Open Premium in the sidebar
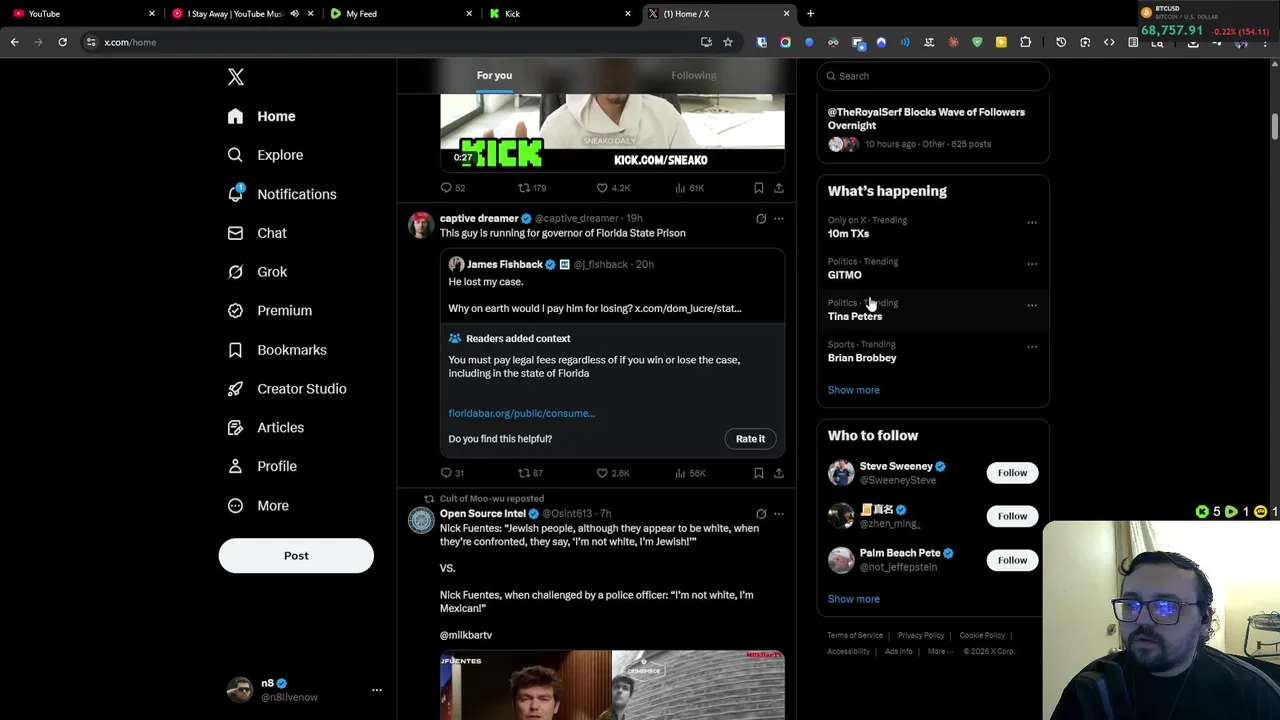Image resolution: width=1280 pixels, height=720 pixels. 269,311
